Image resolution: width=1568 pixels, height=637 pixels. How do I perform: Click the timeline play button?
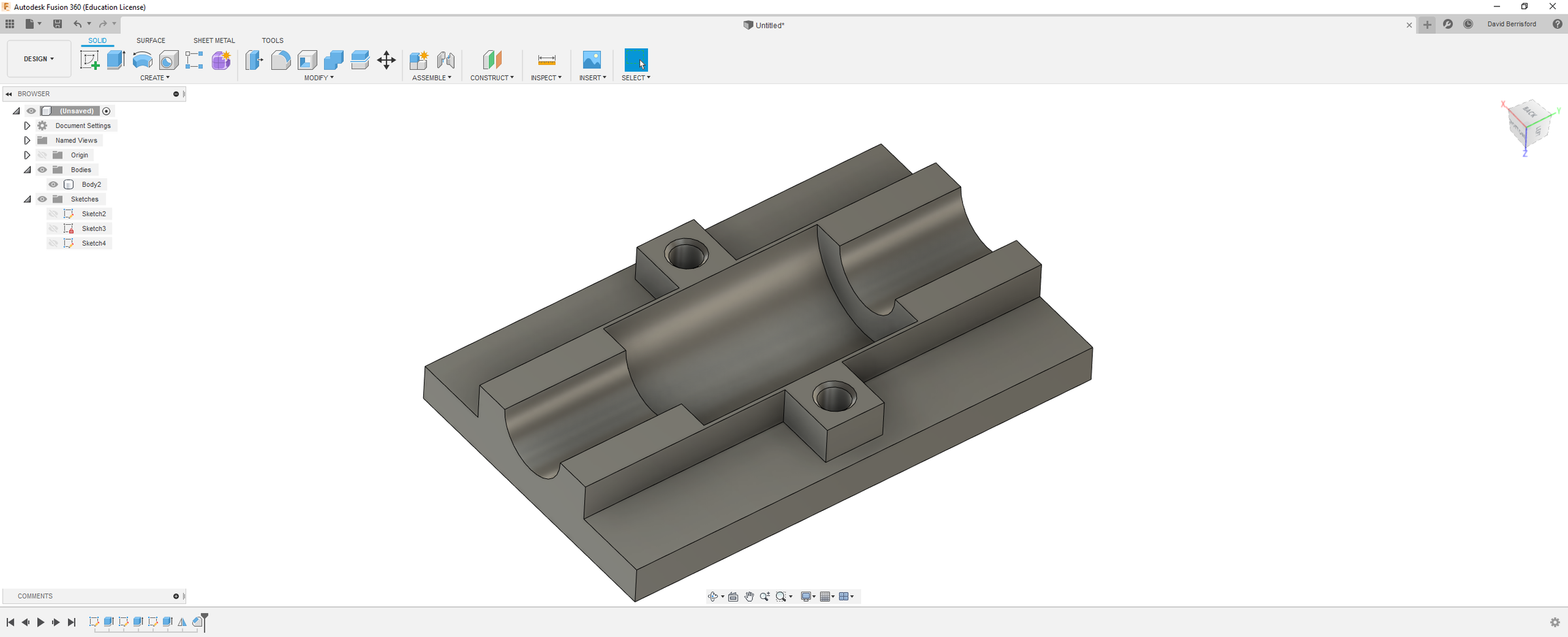click(x=41, y=622)
